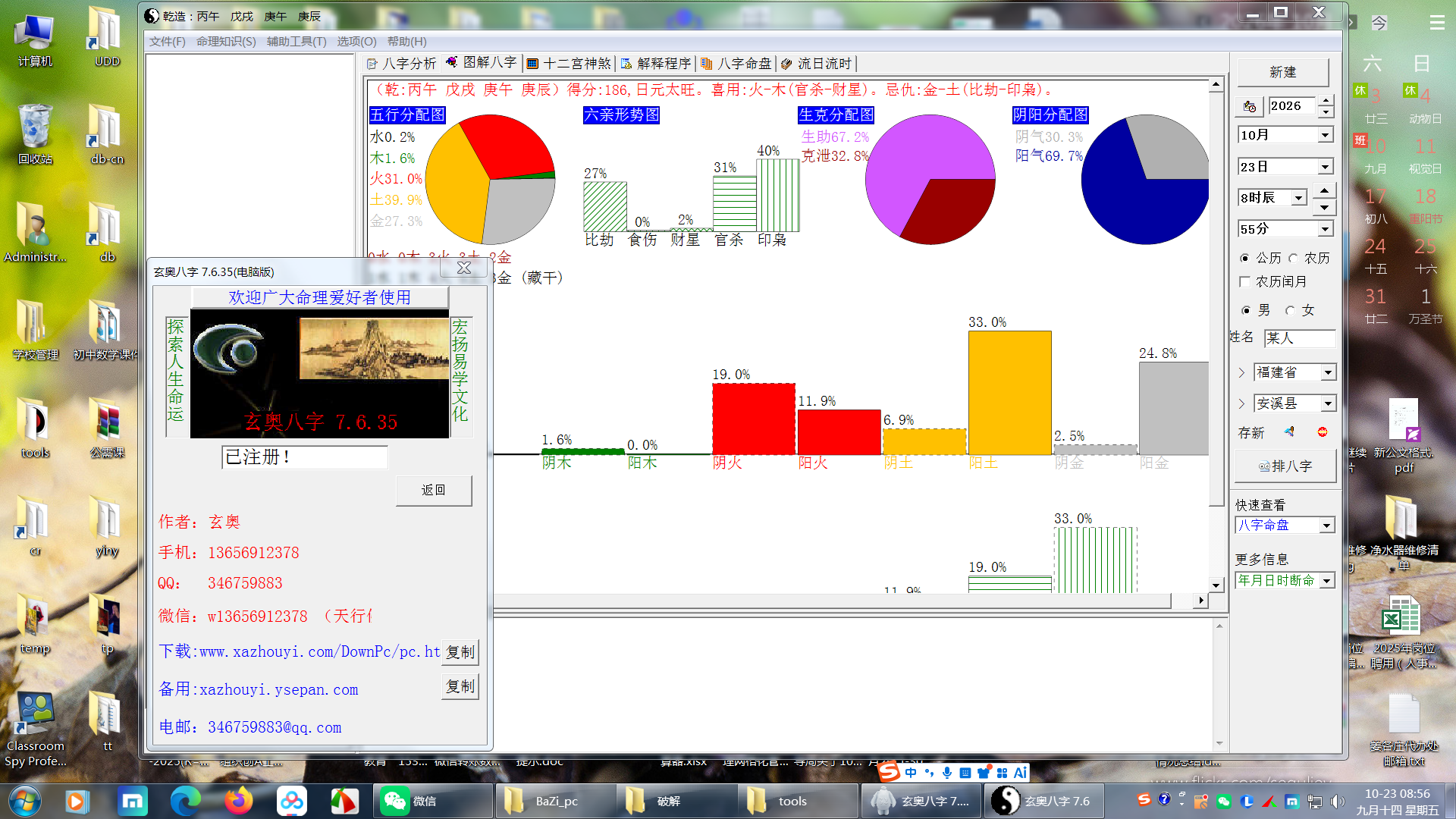Open the 图解八字 toolbar tab
The width and height of the screenshot is (1456, 819).
(482, 63)
